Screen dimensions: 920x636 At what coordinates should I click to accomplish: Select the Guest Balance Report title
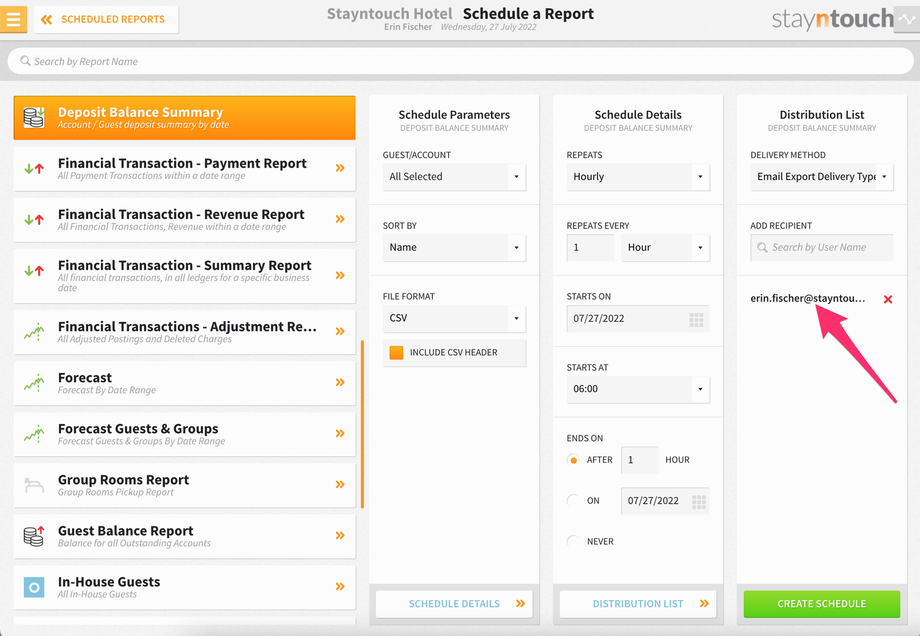[x=126, y=530]
